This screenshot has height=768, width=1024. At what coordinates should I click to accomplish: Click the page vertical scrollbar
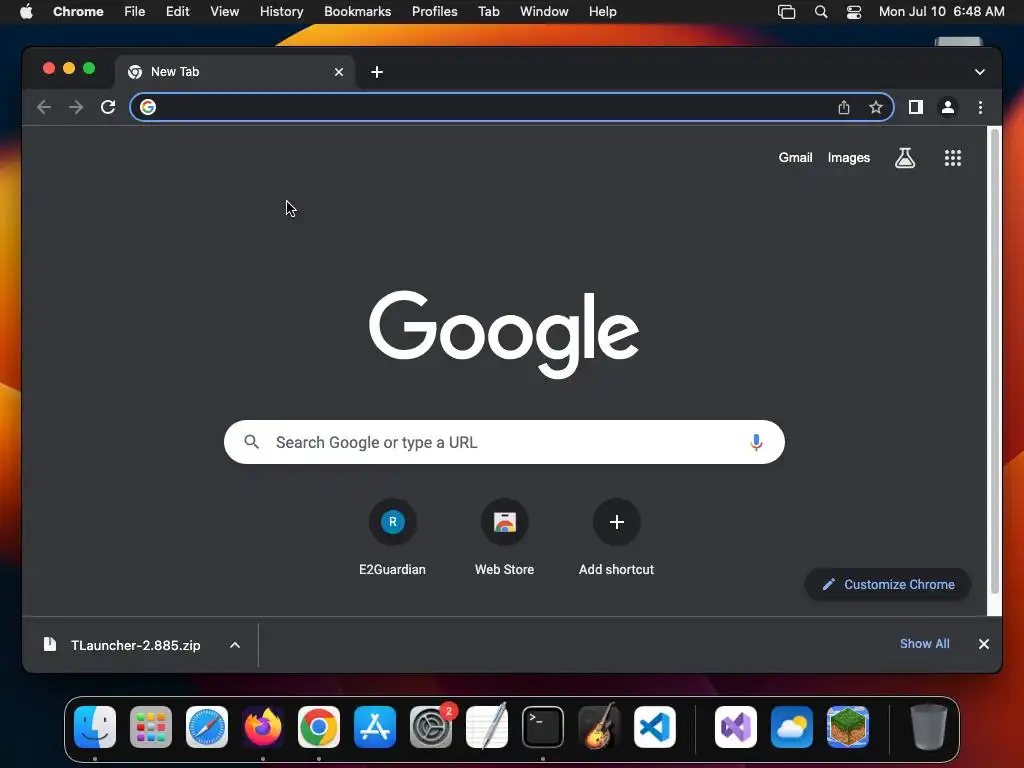click(995, 360)
